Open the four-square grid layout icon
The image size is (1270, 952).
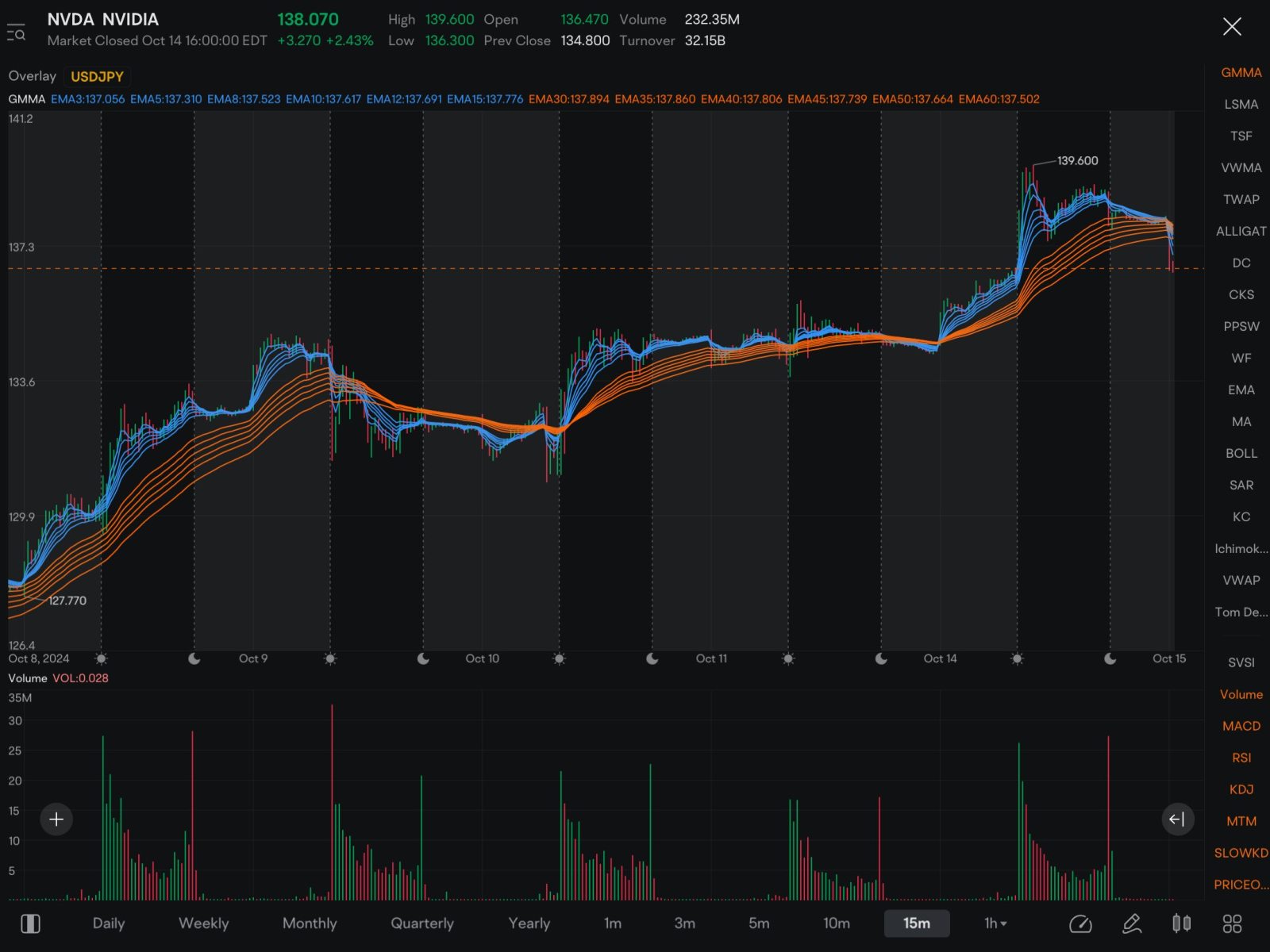(x=1232, y=923)
